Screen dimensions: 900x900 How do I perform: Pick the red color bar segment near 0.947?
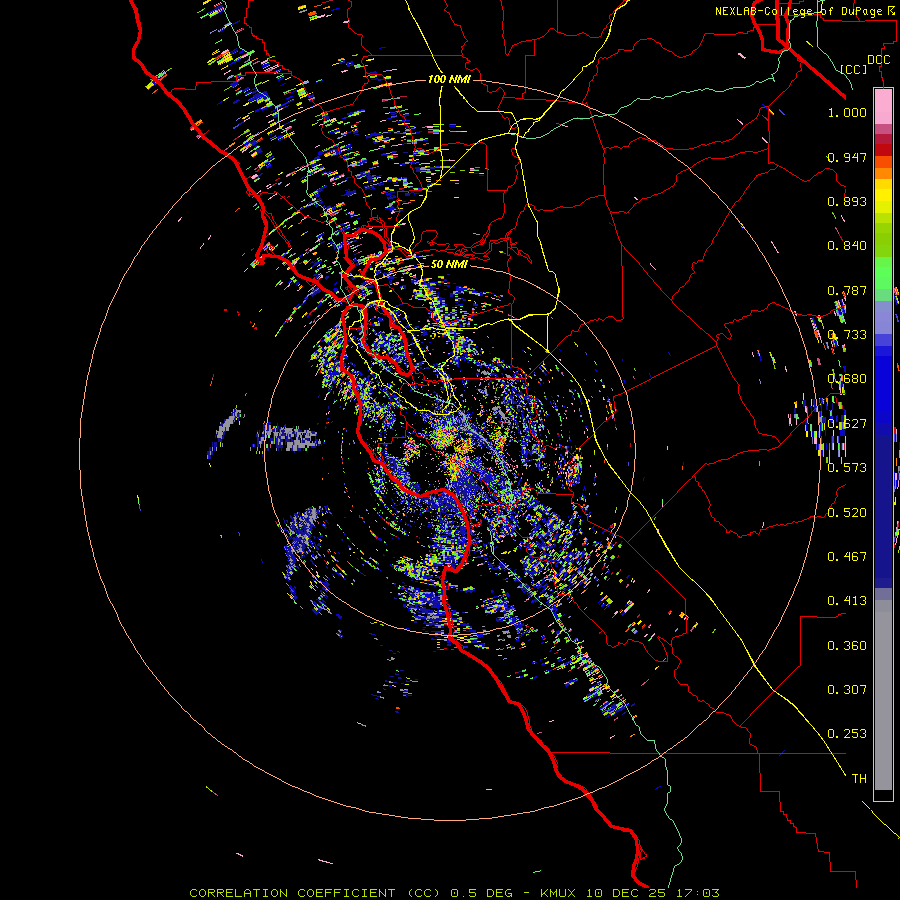click(x=883, y=150)
